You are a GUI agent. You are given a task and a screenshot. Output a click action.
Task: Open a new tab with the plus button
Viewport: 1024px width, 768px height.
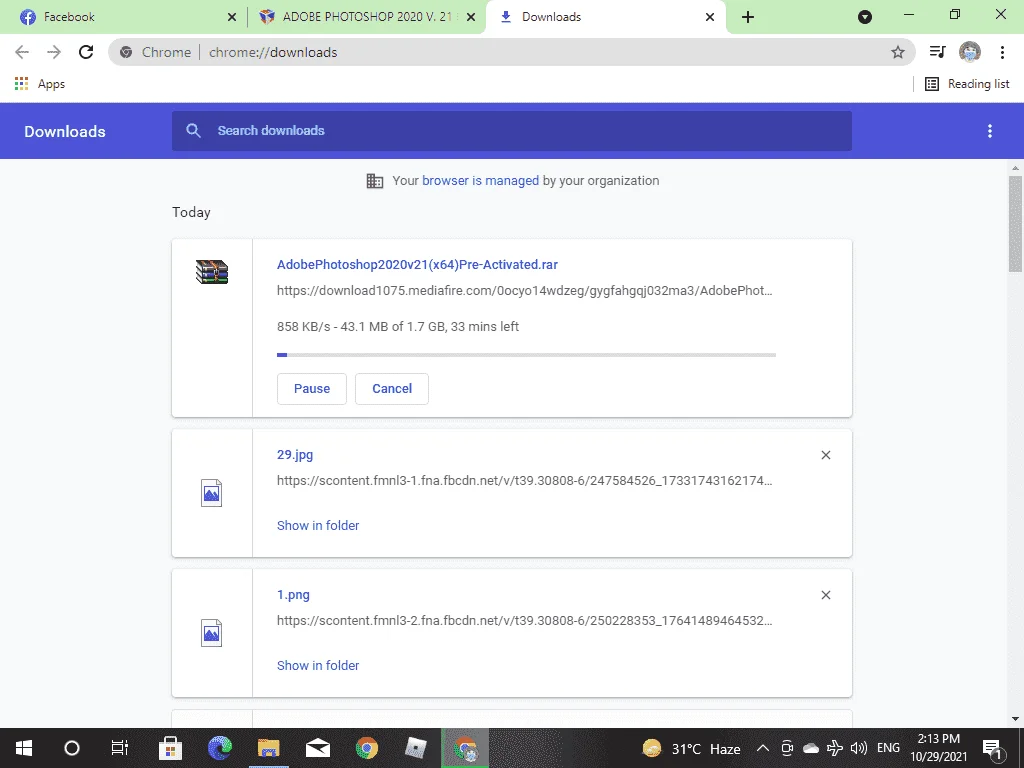748,17
